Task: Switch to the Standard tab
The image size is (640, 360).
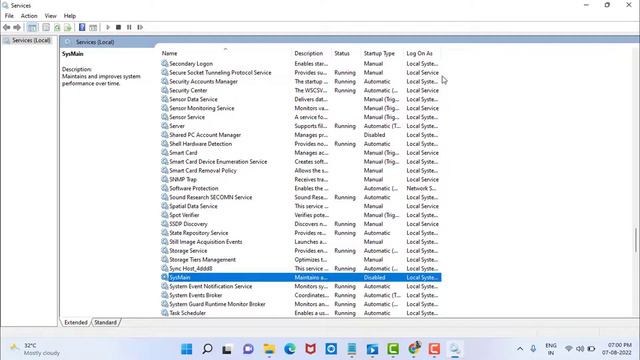Action: tap(105, 322)
